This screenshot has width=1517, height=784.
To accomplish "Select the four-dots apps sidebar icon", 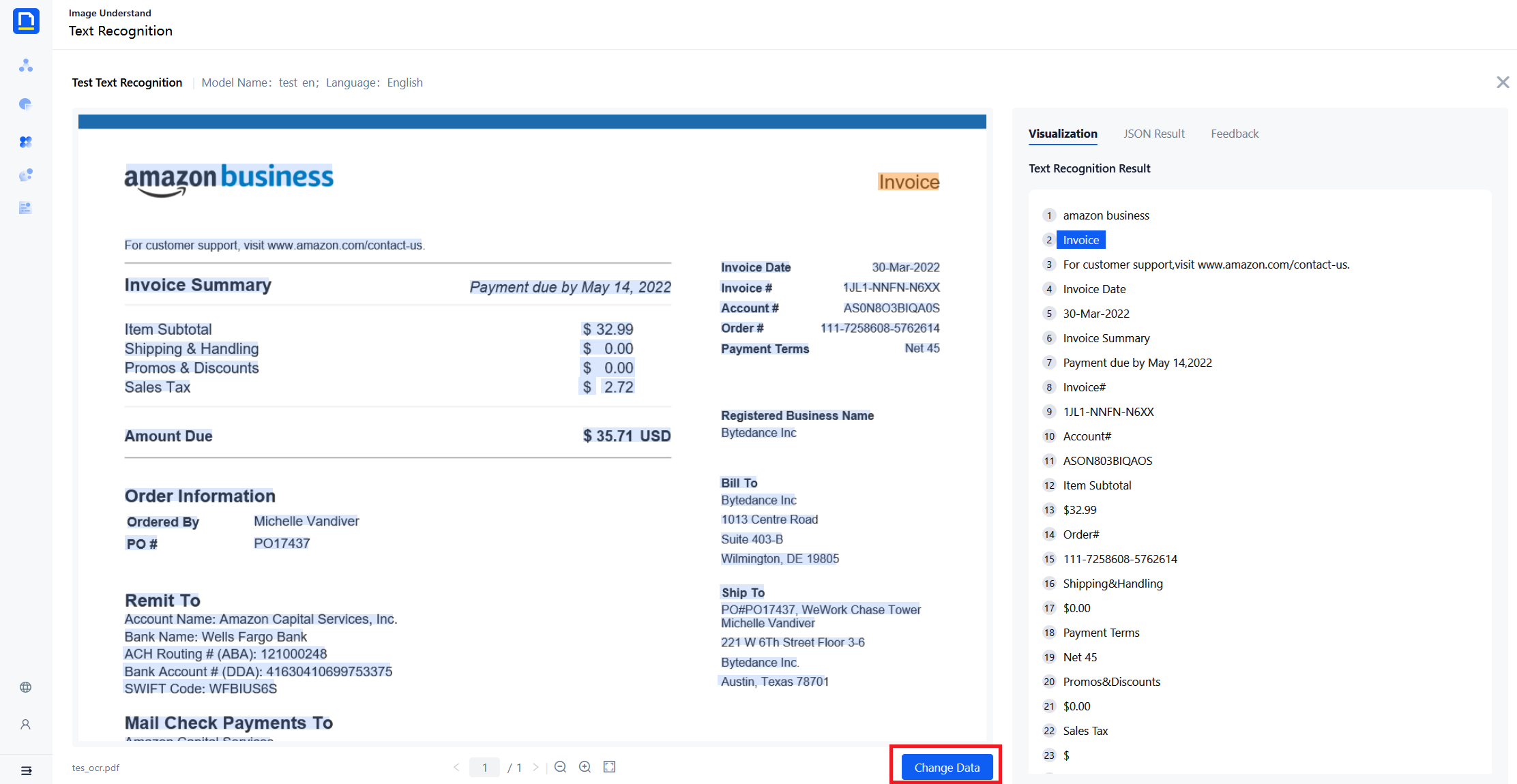I will pyautogui.click(x=26, y=142).
